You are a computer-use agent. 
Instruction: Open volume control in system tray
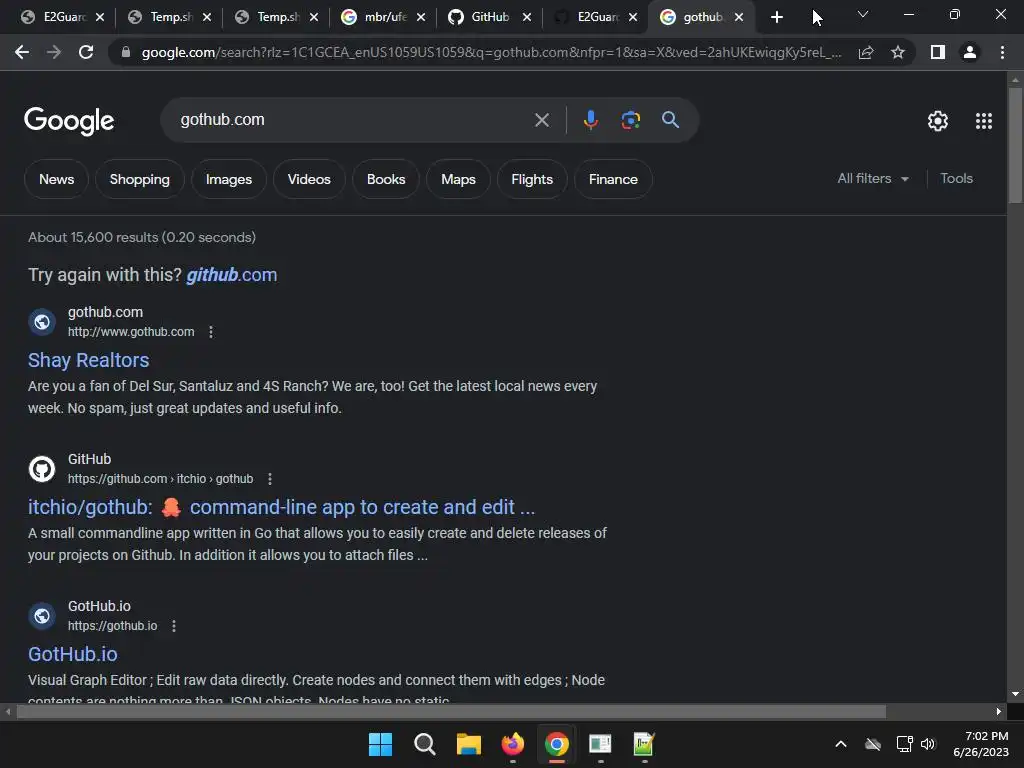[928, 744]
